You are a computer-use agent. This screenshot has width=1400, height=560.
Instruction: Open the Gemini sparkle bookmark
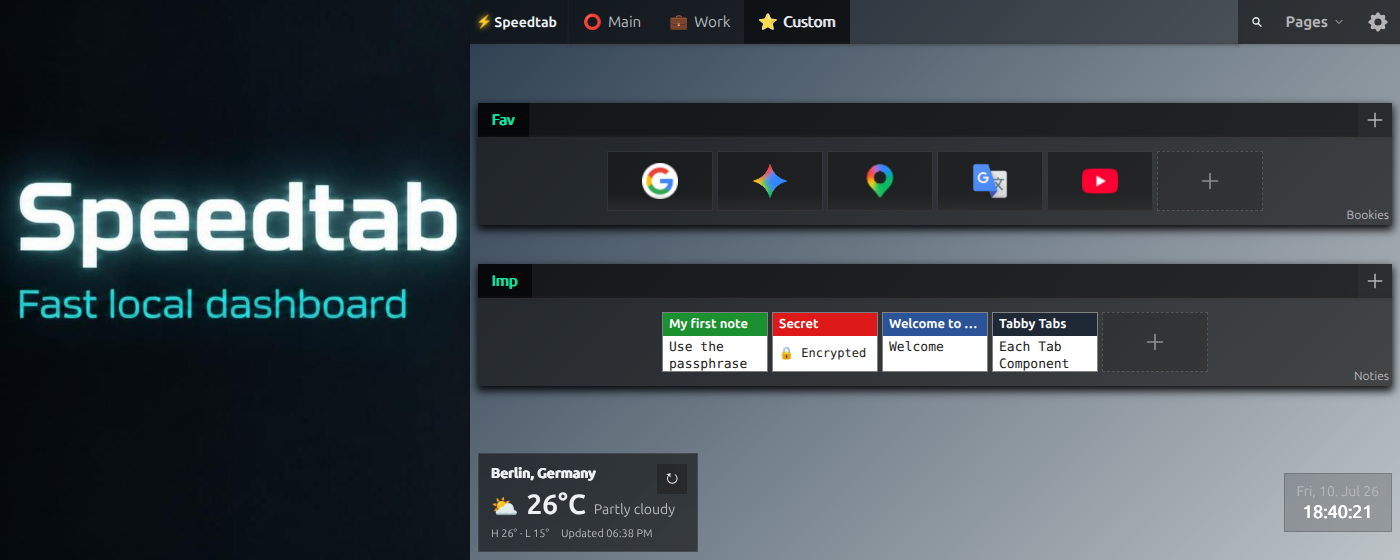pyautogui.click(x=770, y=181)
